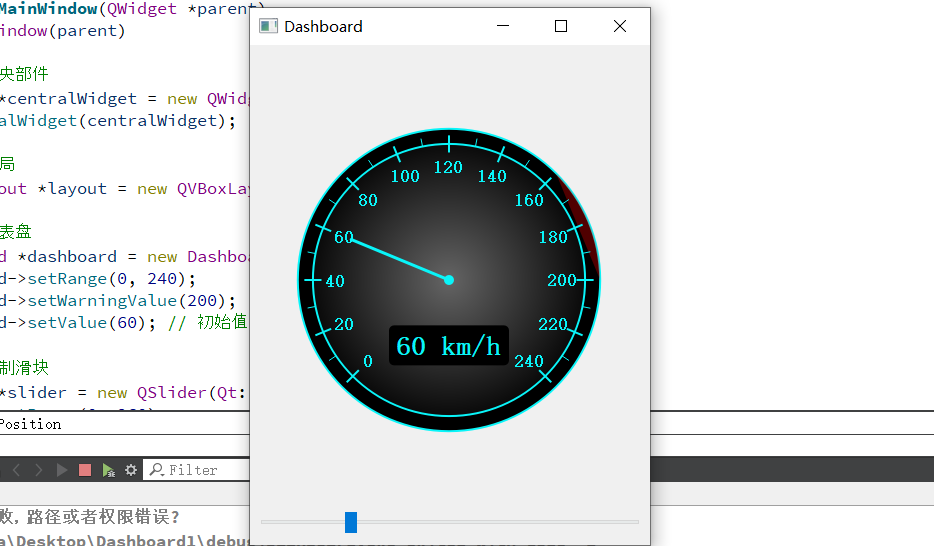Stop the running program with the red square
This screenshot has width=934, height=546.
[x=85, y=470]
